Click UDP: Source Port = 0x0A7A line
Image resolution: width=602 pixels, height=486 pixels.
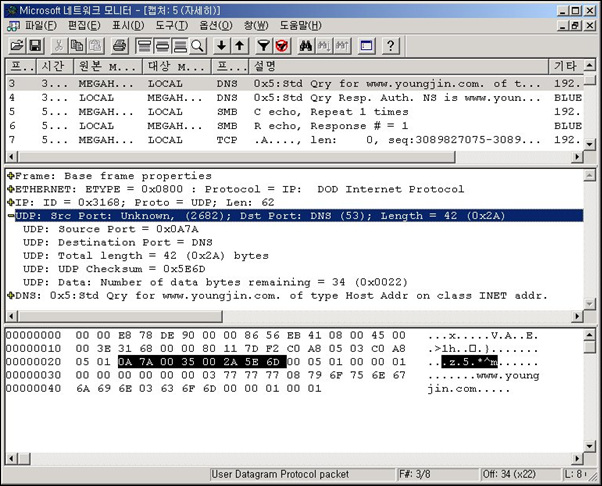point(111,229)
